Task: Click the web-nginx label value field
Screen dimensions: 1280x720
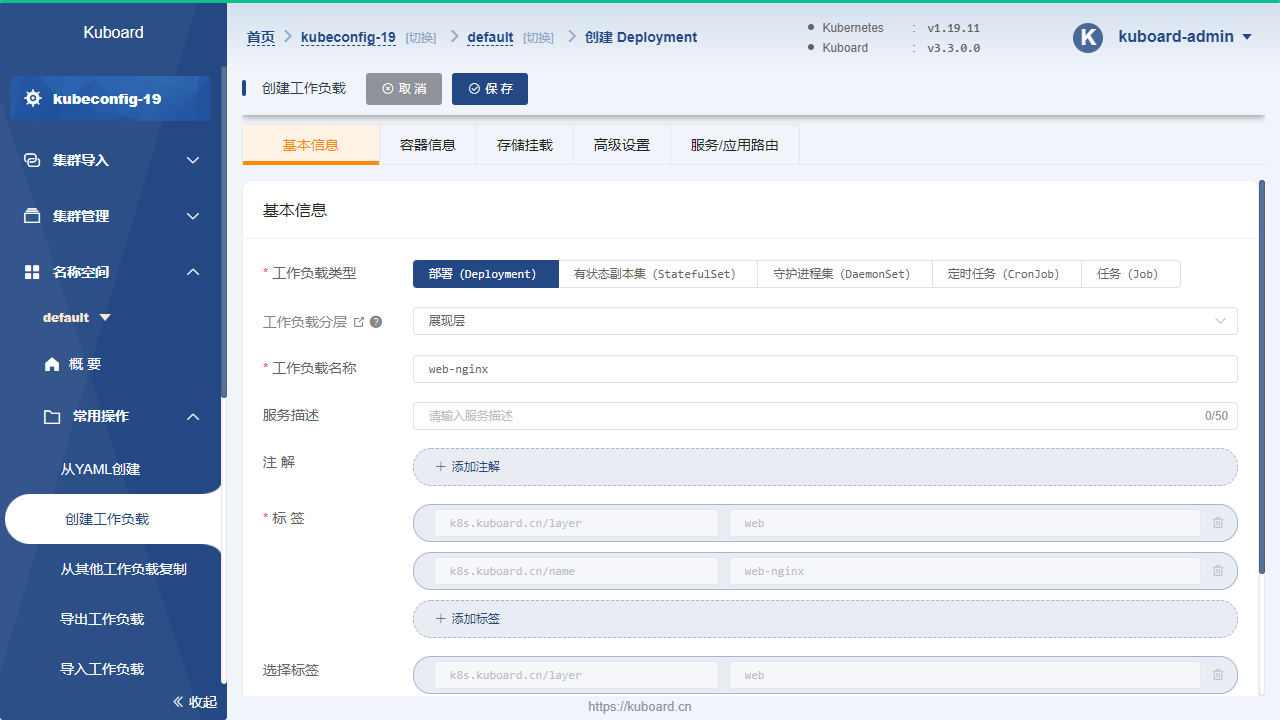Action: tap(965, 571)
